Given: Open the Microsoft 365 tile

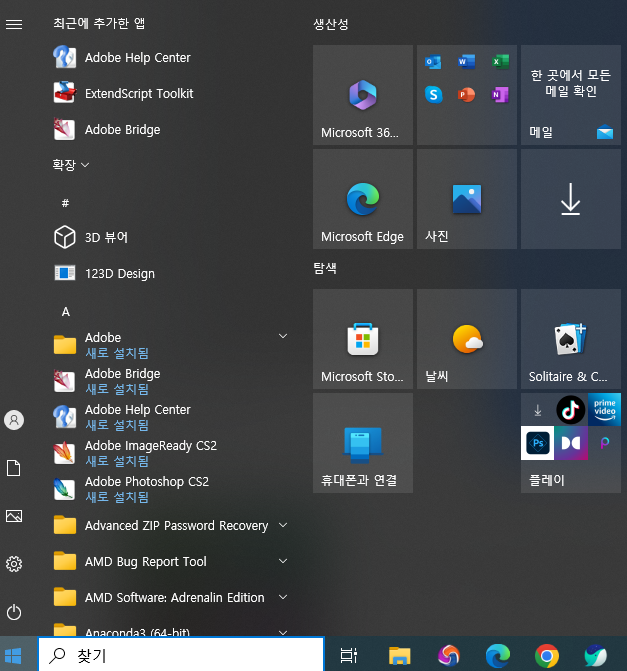Looking at the screenshot, I should [363, 95].
